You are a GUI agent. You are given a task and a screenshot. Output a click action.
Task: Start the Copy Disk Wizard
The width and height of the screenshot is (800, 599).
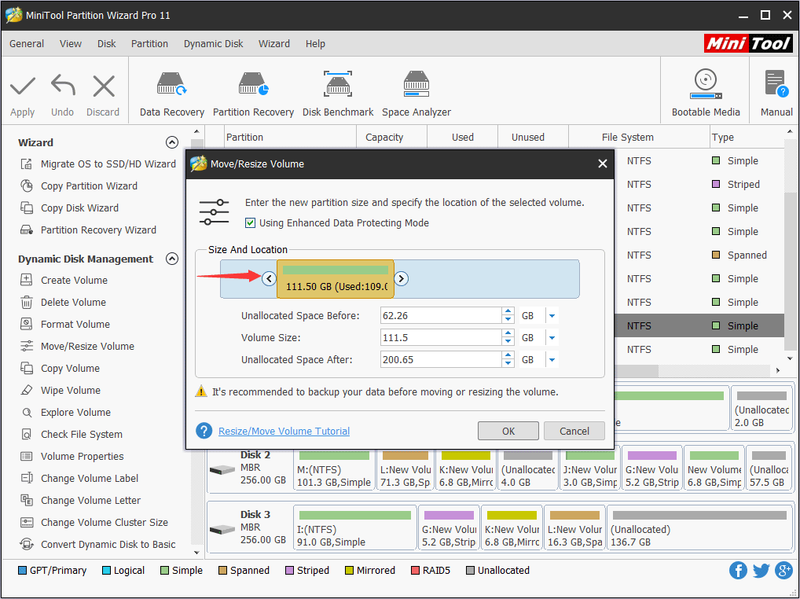(69, 208)
